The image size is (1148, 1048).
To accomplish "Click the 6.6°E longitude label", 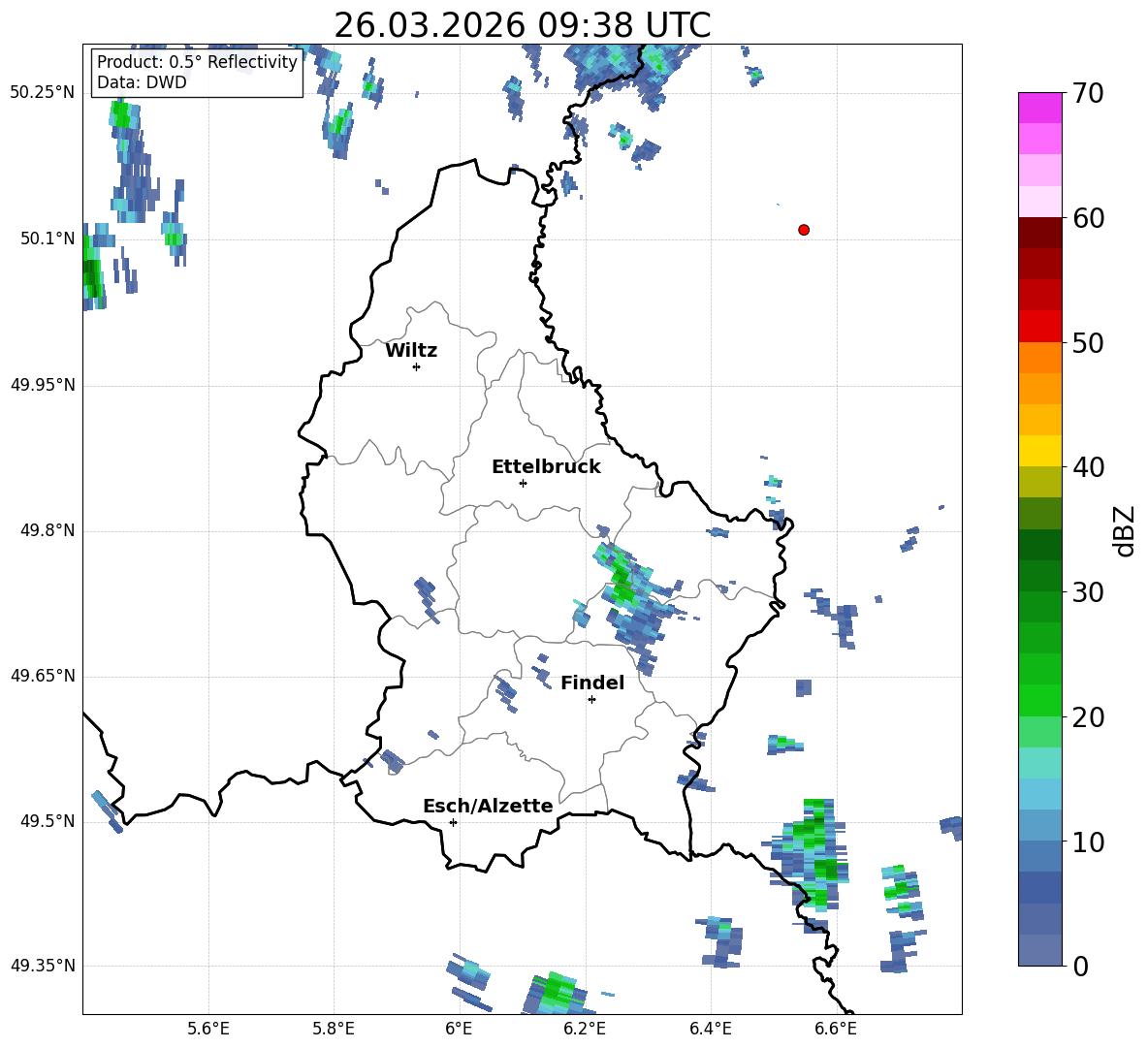I will [x=836, y=1029].
